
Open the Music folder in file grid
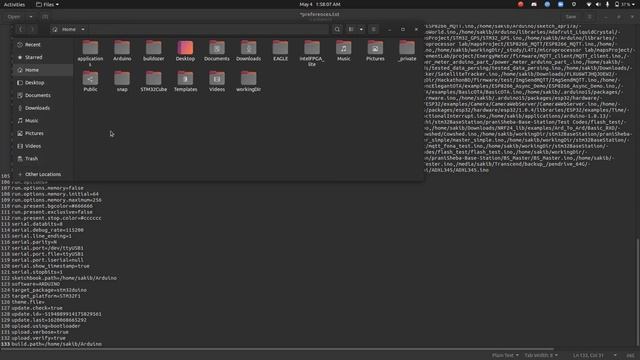[x=344, y=51]
